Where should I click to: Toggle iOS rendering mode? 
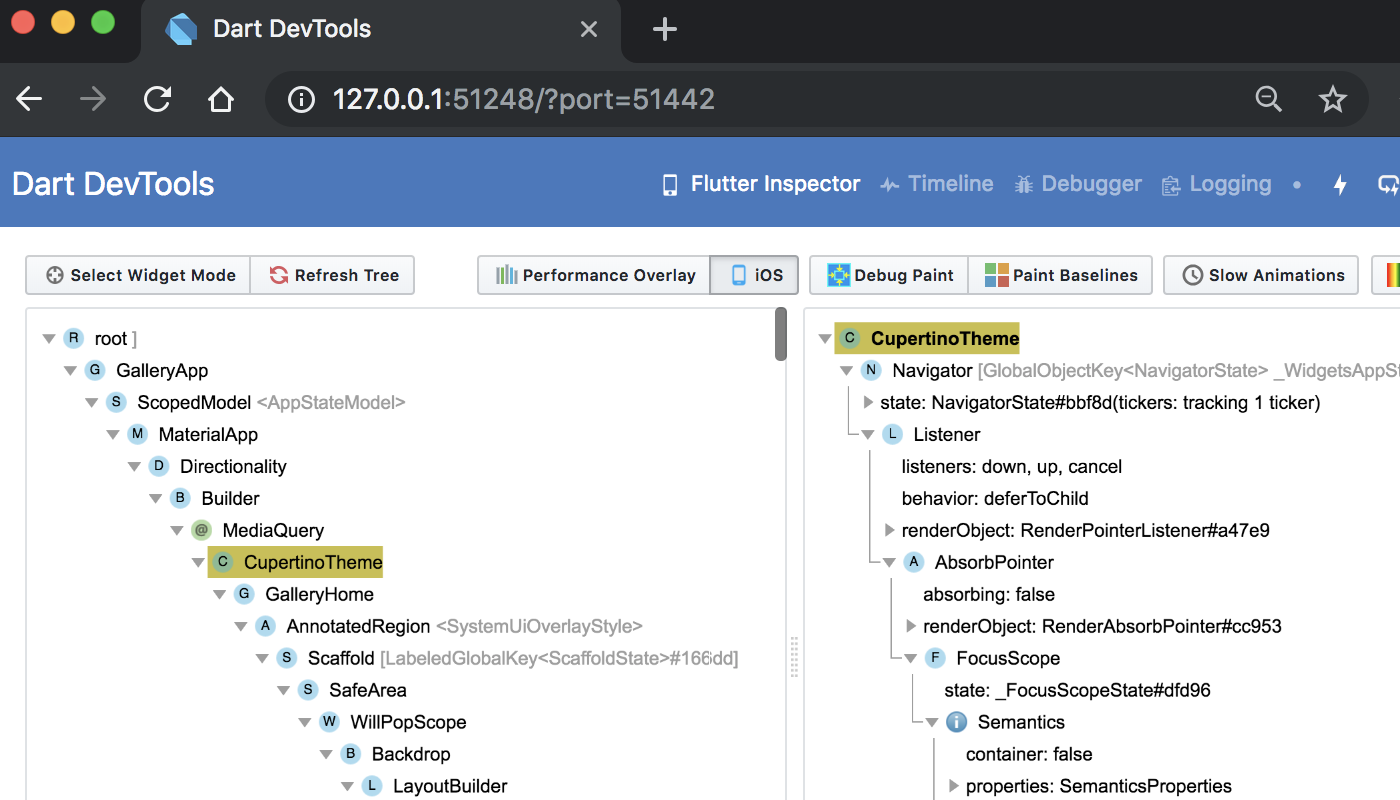click(754, 275)
